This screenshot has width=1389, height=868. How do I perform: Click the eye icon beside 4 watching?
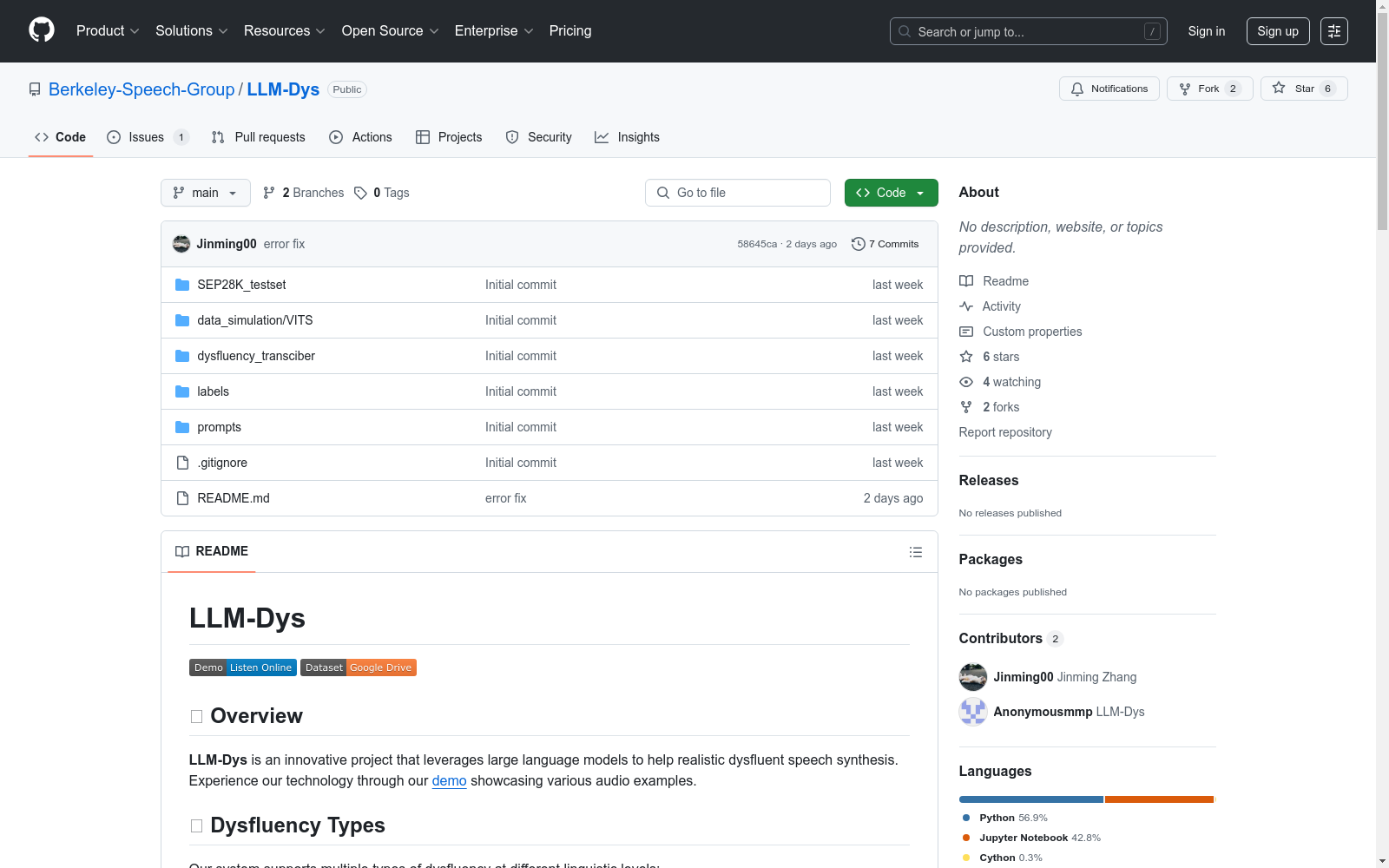(x=966, y=382)
